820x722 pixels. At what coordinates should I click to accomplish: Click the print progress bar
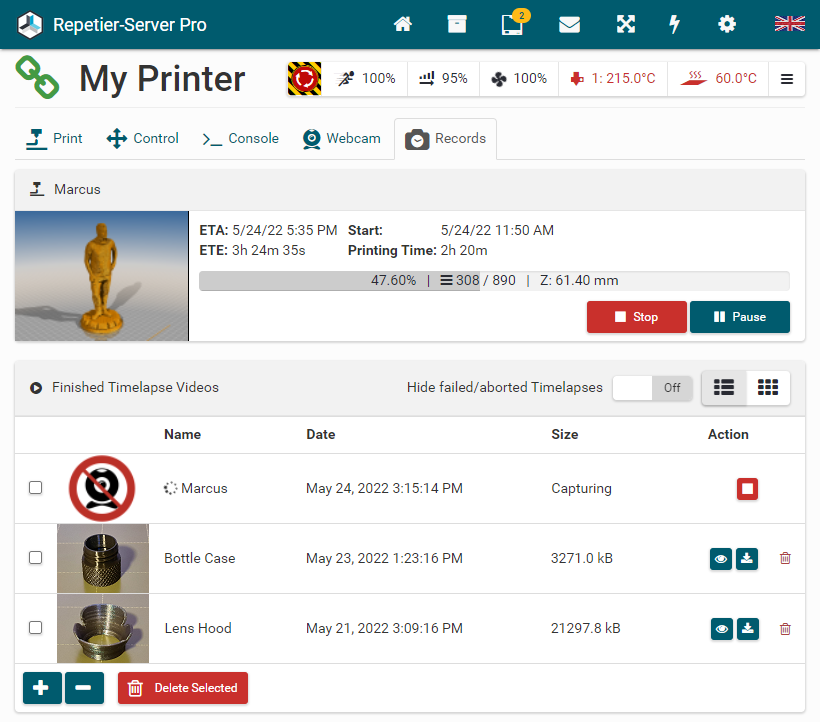coord(494,281)
